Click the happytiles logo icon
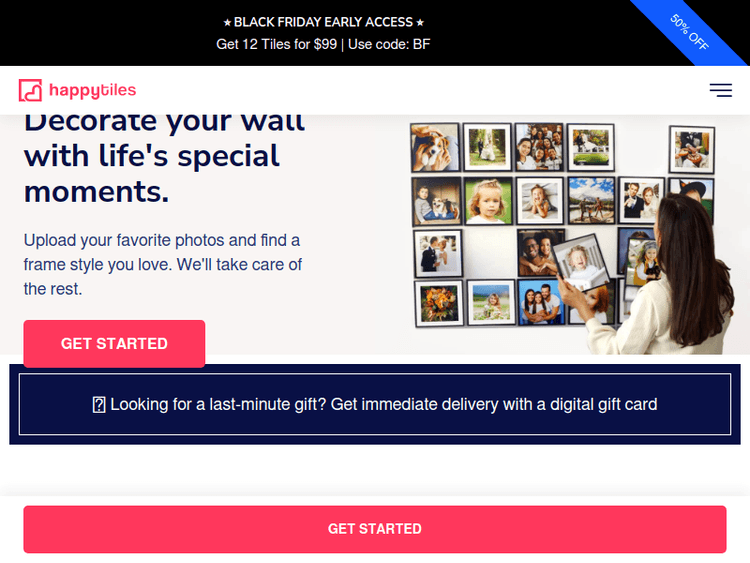750x563 pixels. pos(30,90)
